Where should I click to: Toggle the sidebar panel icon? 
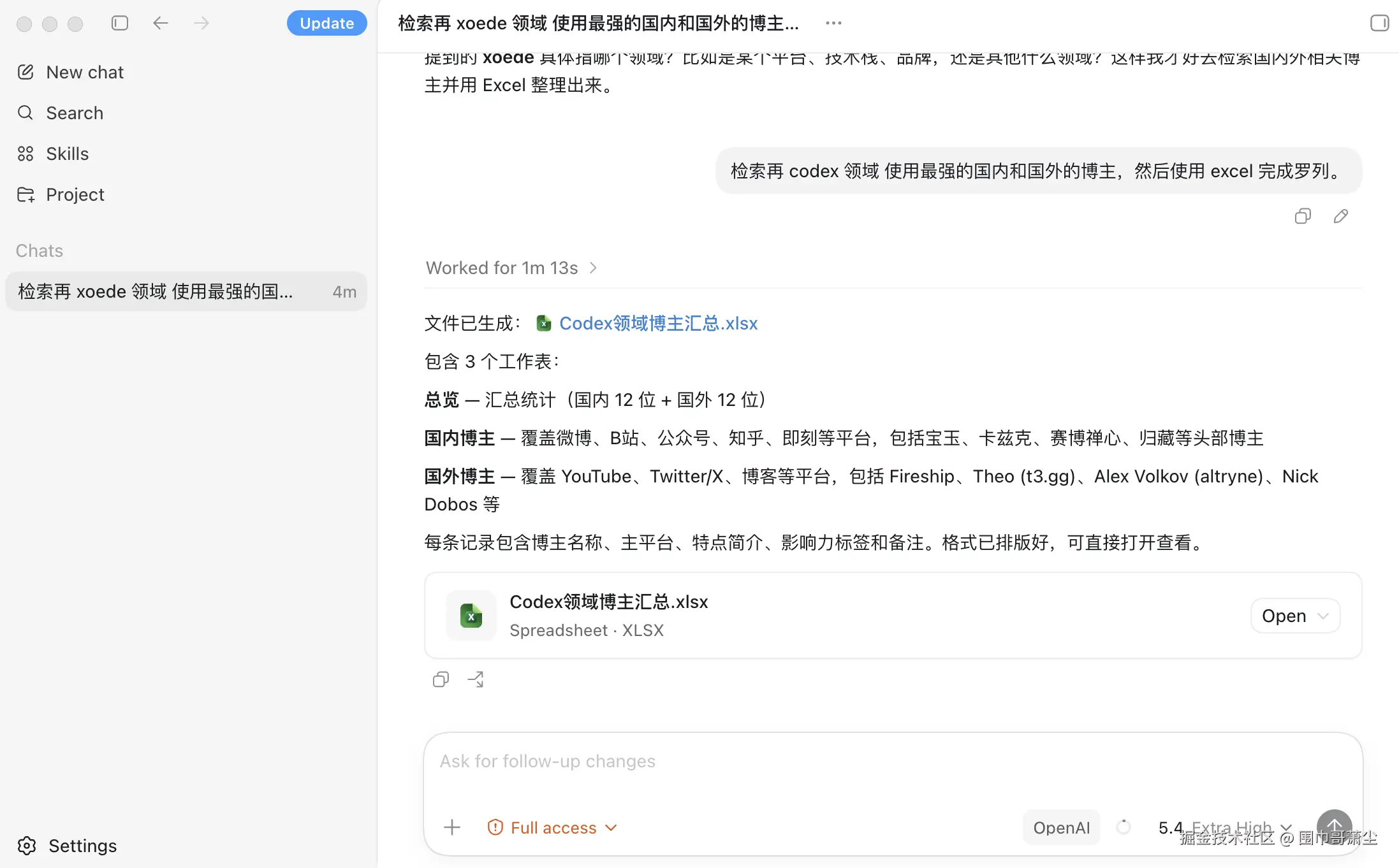(x=120, y=23)
